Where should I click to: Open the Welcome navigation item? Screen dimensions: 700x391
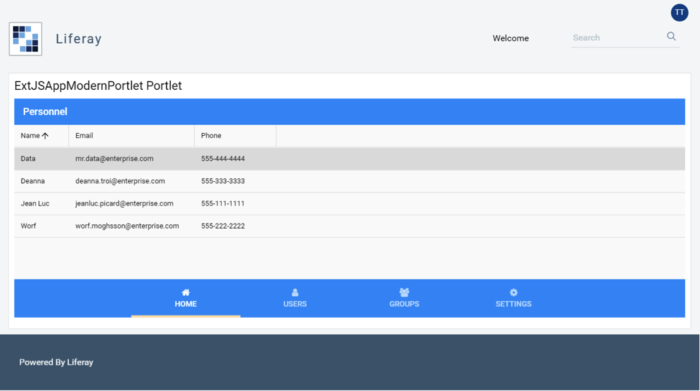pyautogui.click(x=511, y=38)
